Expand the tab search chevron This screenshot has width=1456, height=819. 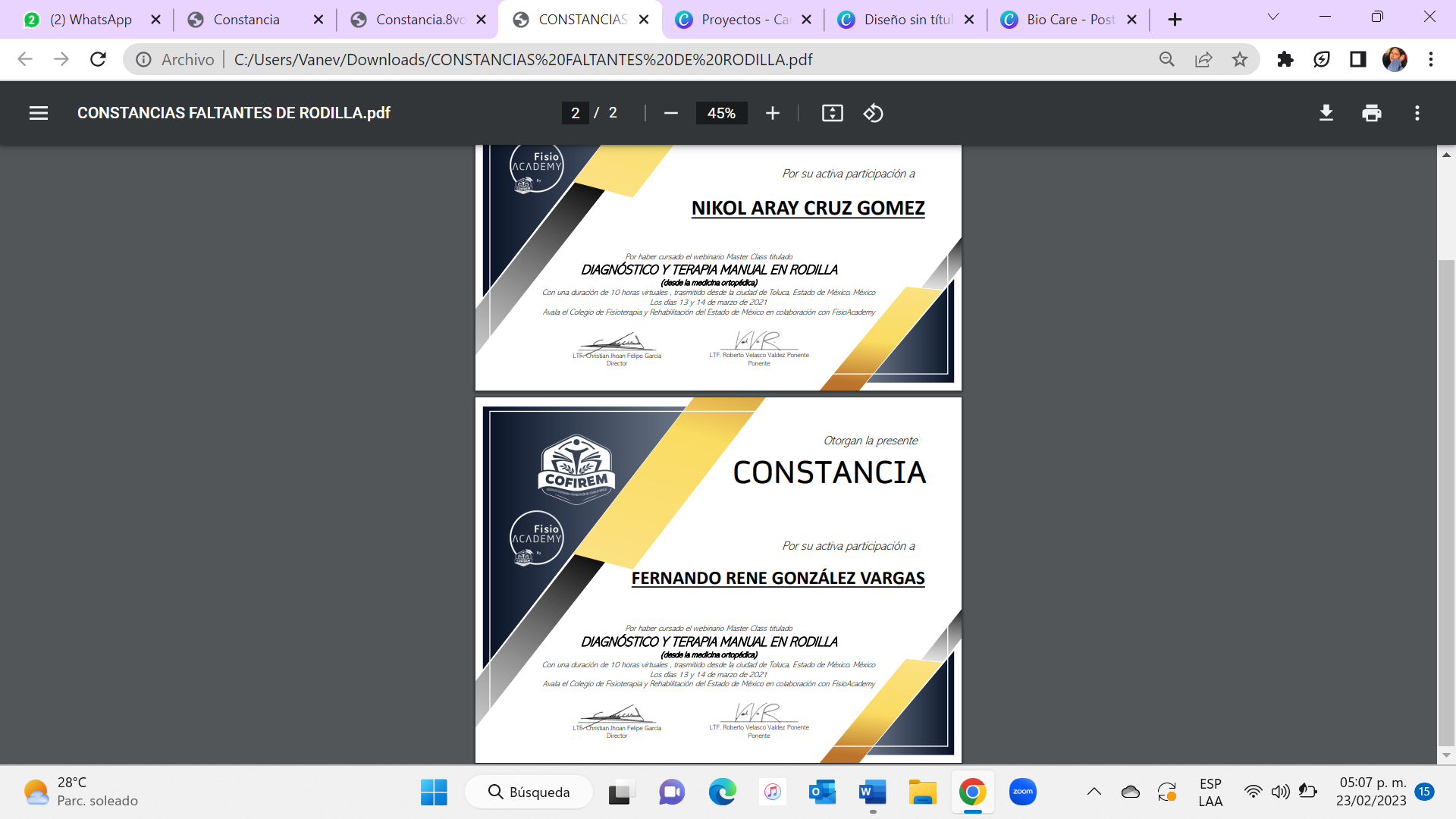click(x=1272, y=17)
